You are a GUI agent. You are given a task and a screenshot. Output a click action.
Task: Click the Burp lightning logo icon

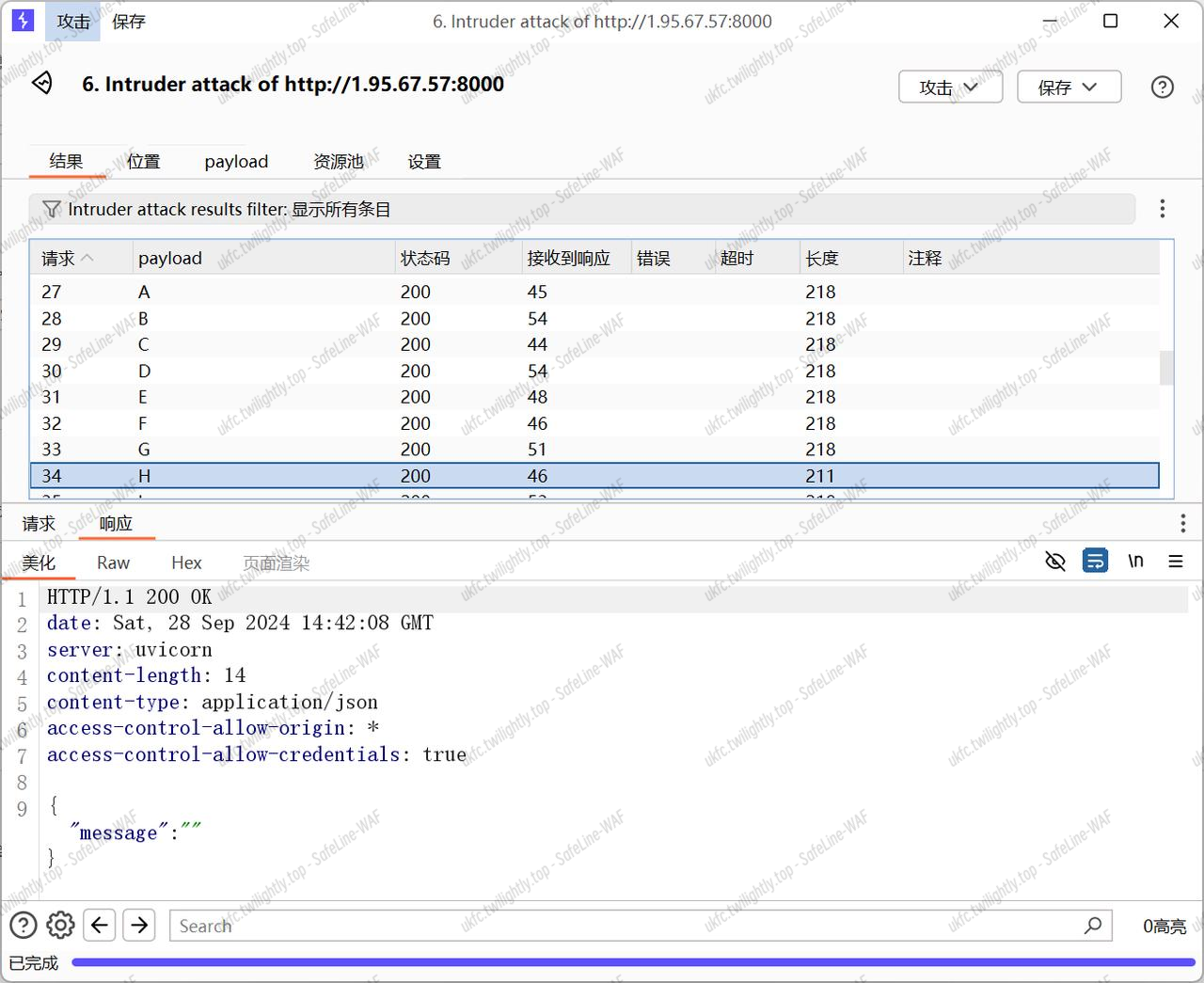coord(23,21)
